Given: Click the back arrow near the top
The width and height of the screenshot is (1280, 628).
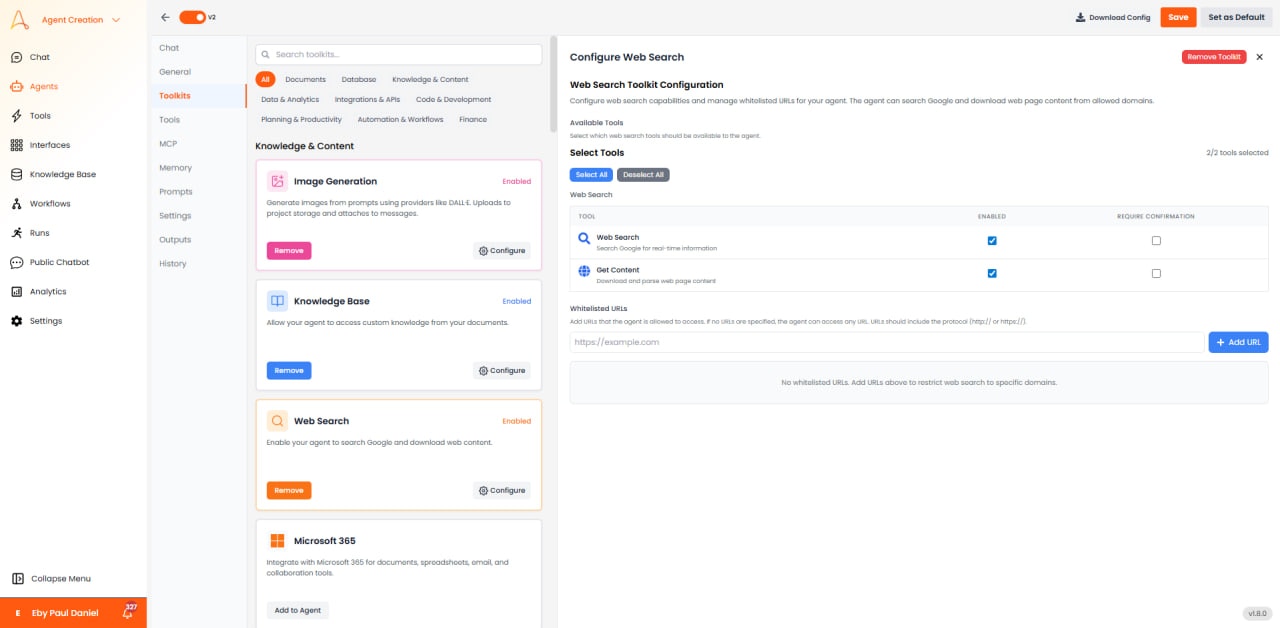Looking at the screenshot, I should click(x=165, y=17).
